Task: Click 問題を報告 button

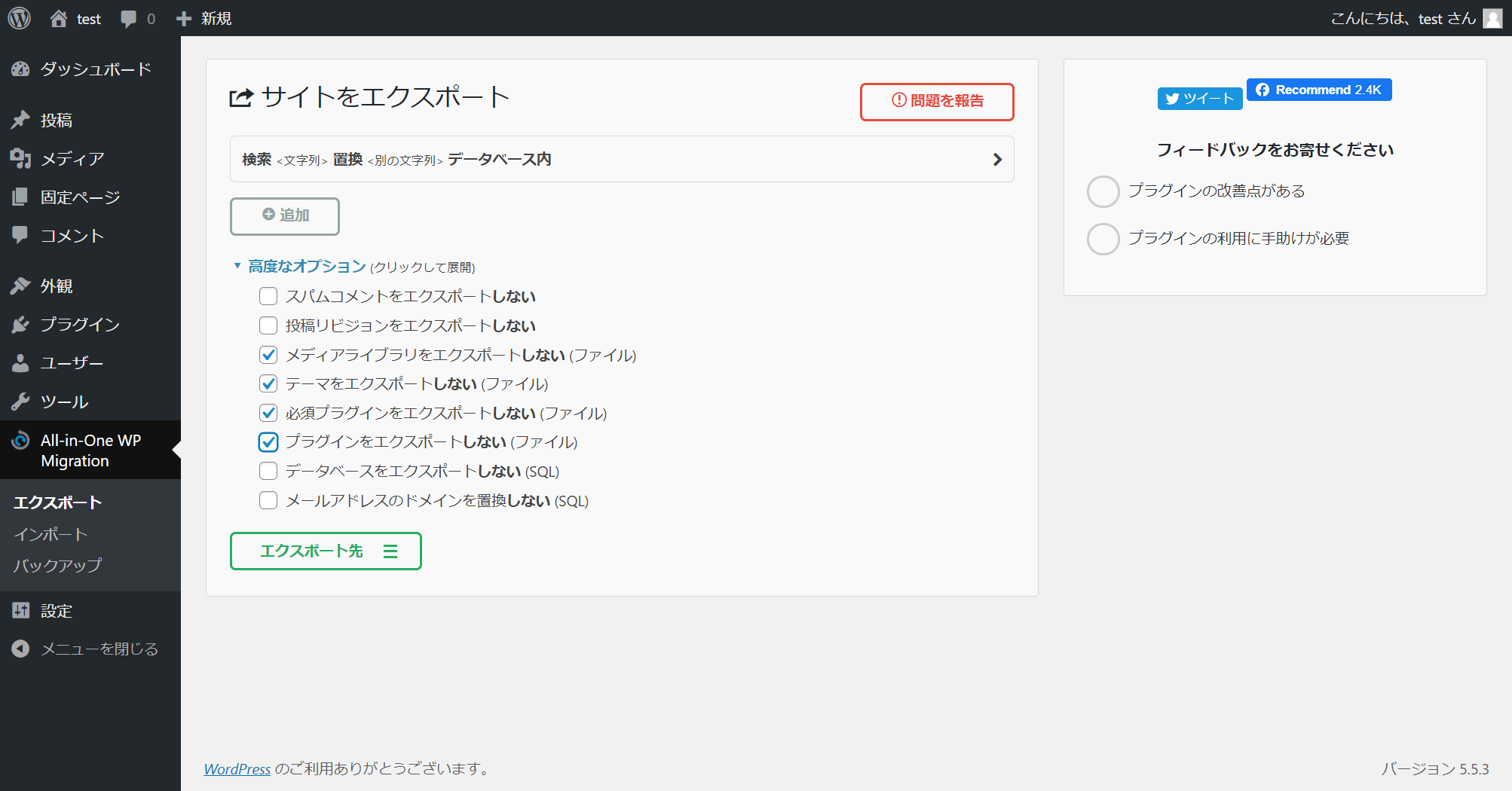Action: coord(937,101)
